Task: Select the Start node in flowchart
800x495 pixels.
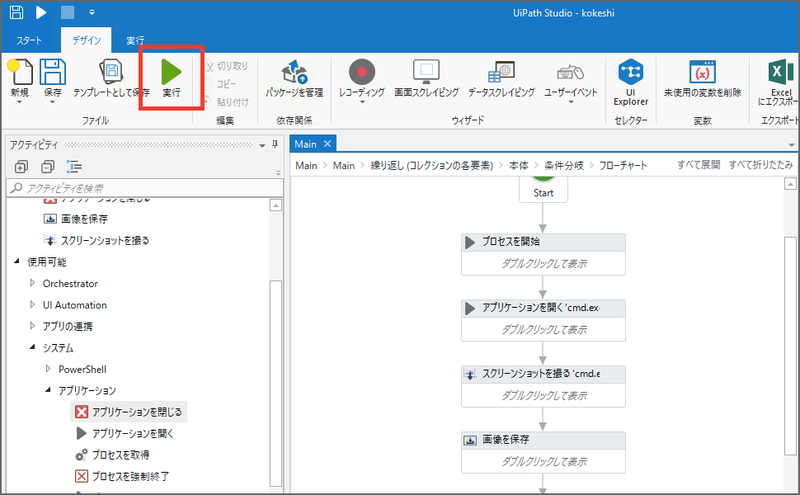Action: pos(543,190)
